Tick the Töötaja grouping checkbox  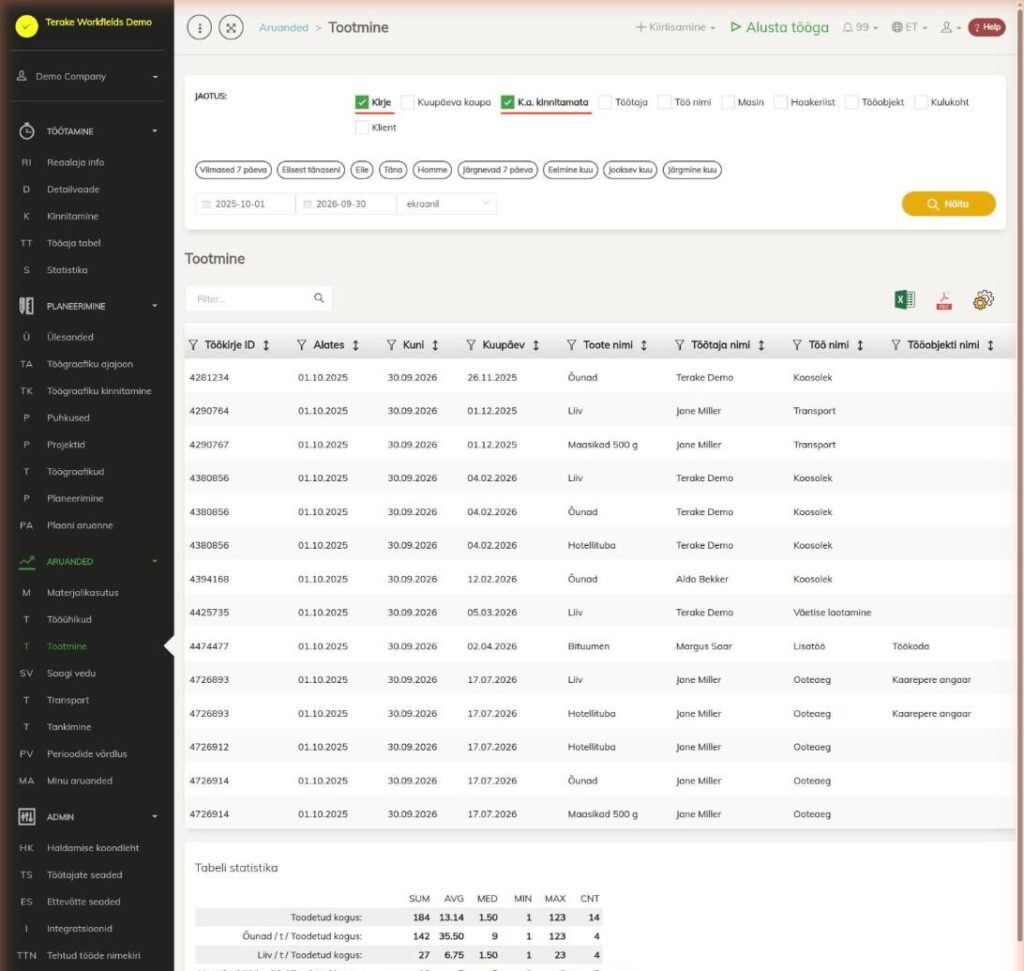coord(605,102)
